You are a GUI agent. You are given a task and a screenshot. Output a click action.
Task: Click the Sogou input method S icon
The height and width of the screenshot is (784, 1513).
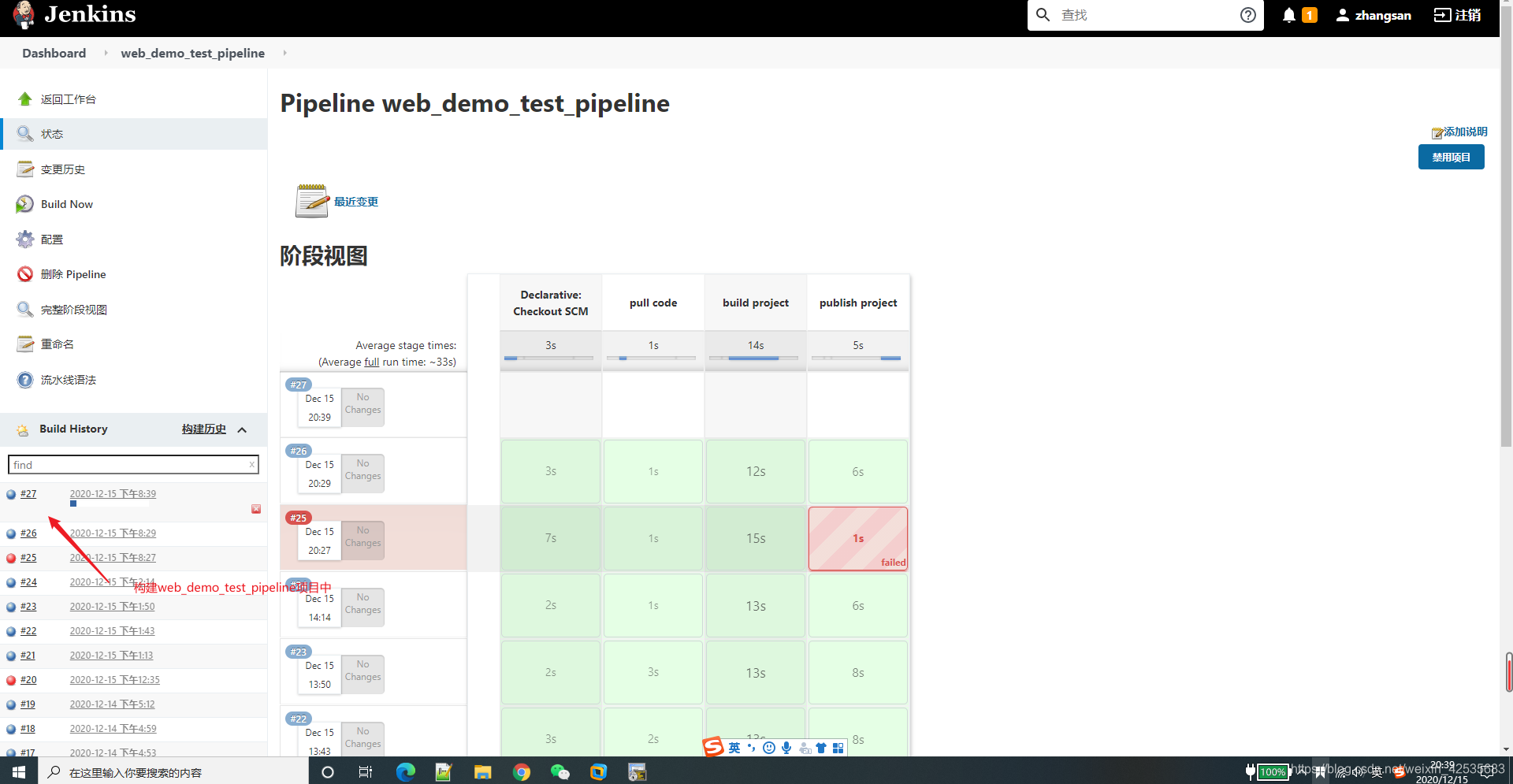pos(713,746)
